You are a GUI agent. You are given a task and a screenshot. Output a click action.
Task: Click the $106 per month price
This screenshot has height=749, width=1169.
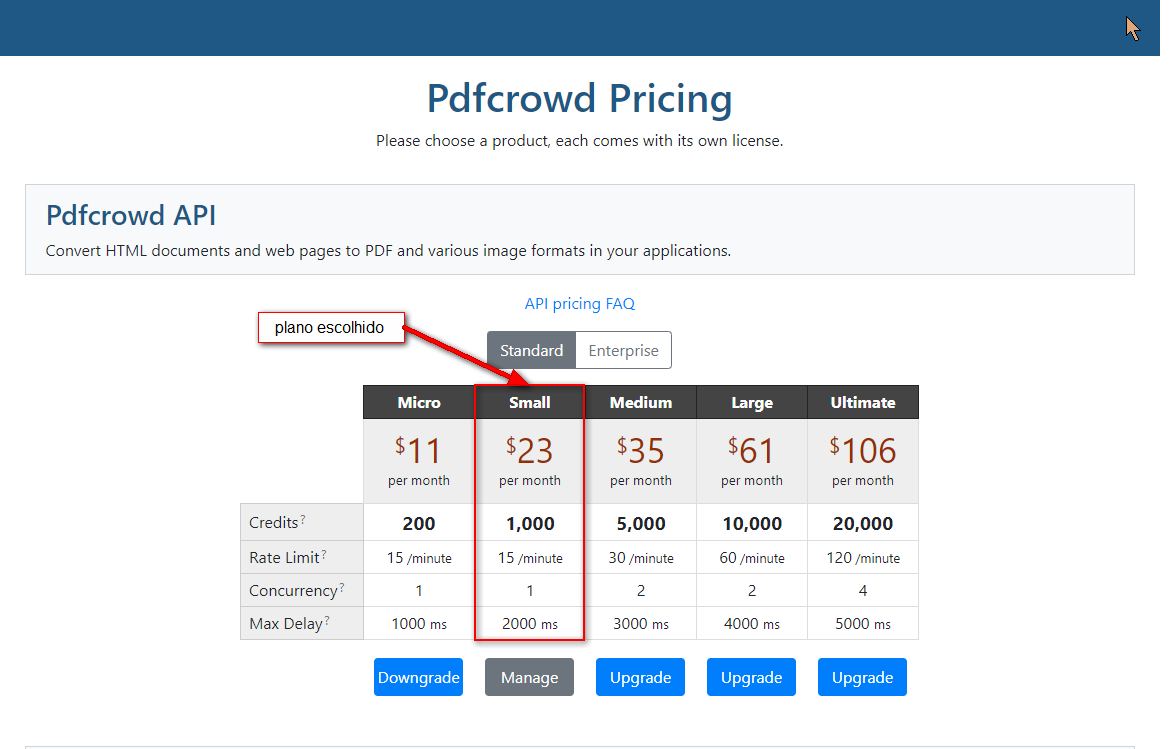click(x=862, y=452)
